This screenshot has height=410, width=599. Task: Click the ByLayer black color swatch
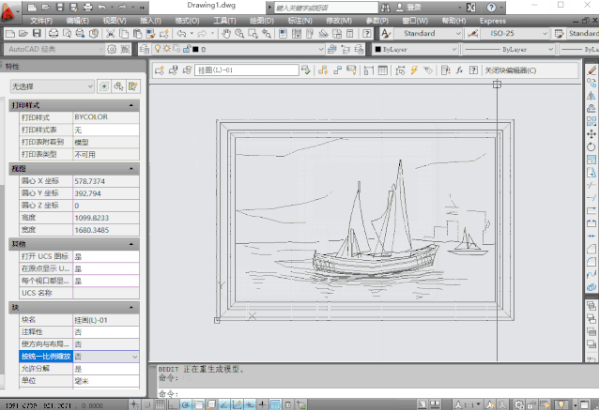pyautogui.click(x=378, y=49)
